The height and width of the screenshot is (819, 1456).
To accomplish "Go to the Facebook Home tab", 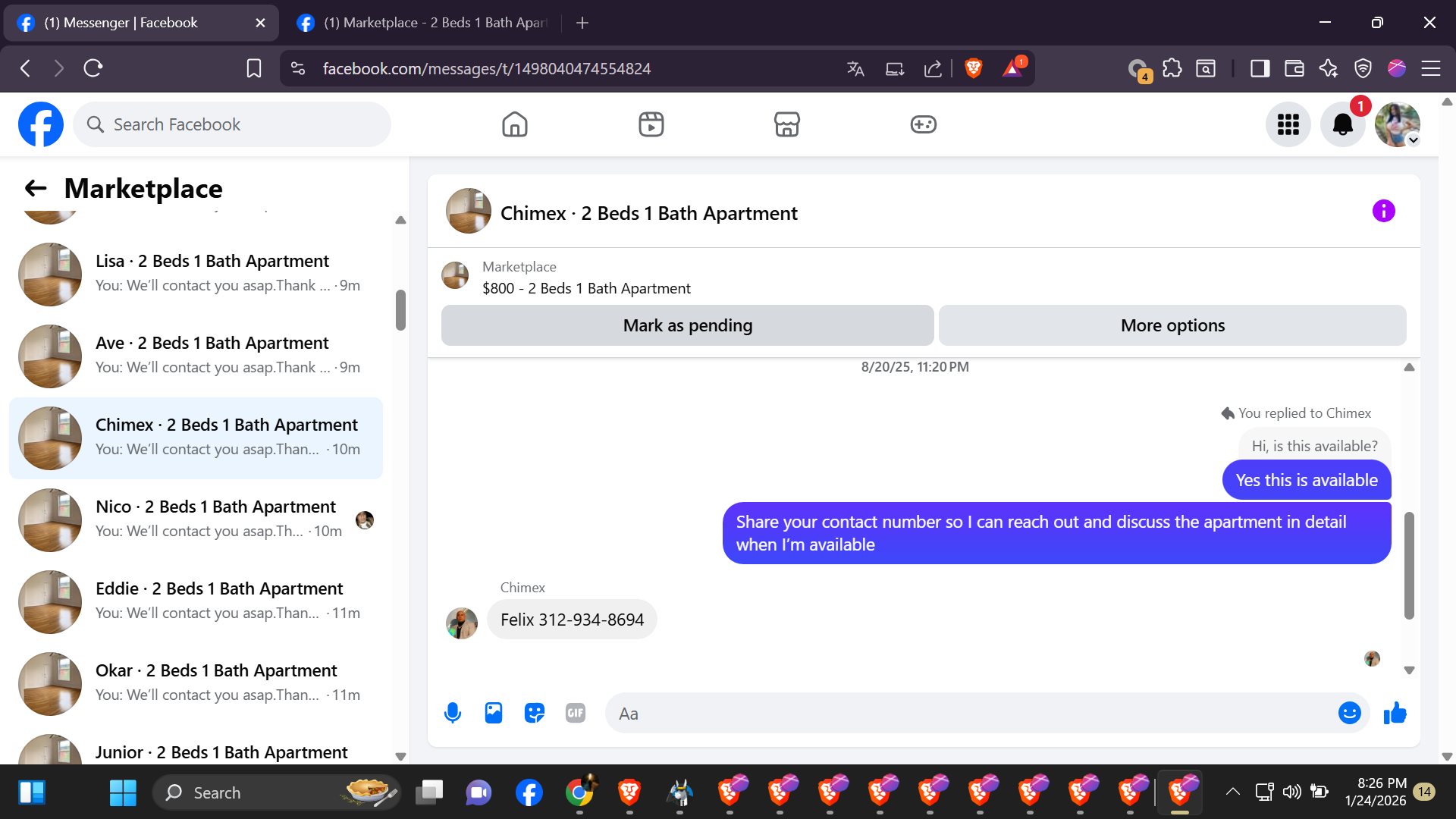I will [x=514, y=124].
